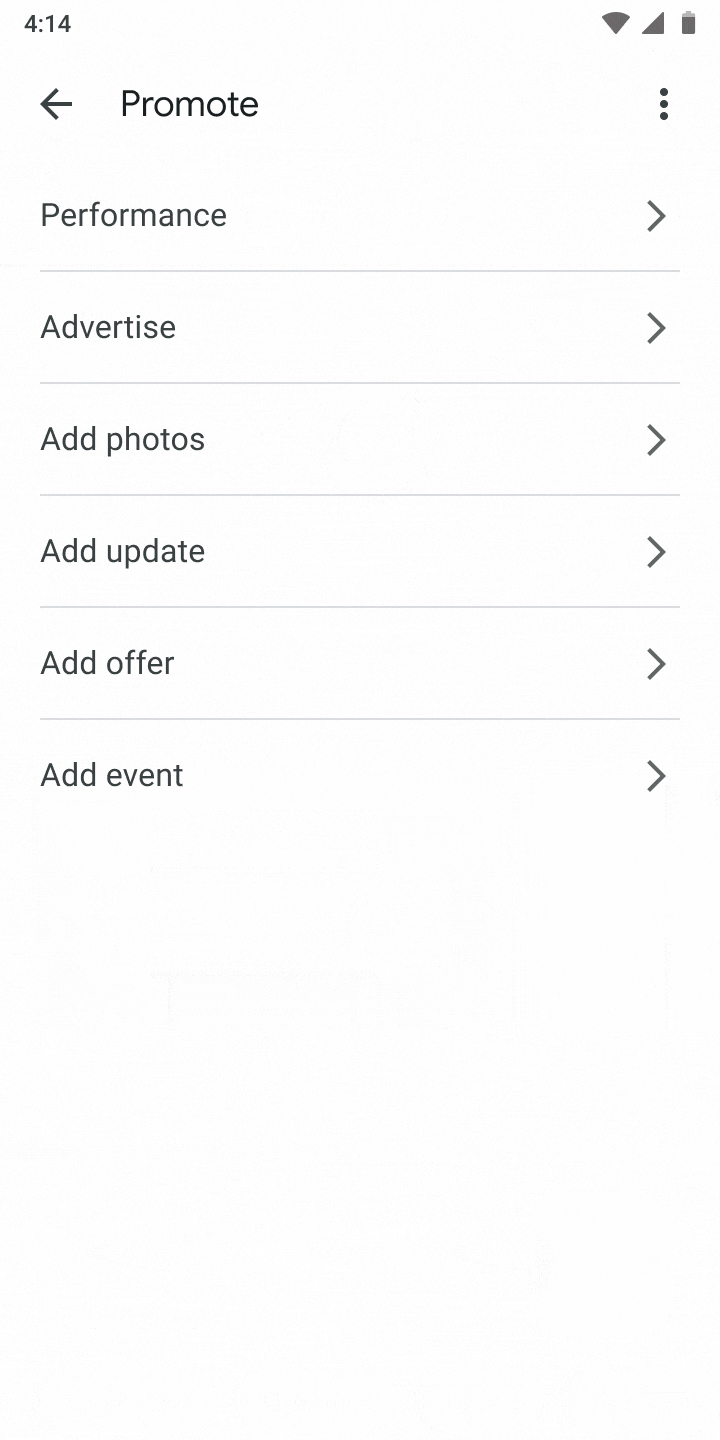Tap the cellular signal status icon
This screenshot has height=1440, width=720.
point(652,23)
